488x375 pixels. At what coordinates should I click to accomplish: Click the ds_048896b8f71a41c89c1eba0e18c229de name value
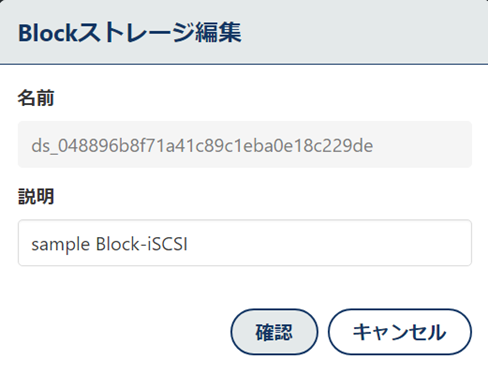pyautogui.click(x=202, y=146)
